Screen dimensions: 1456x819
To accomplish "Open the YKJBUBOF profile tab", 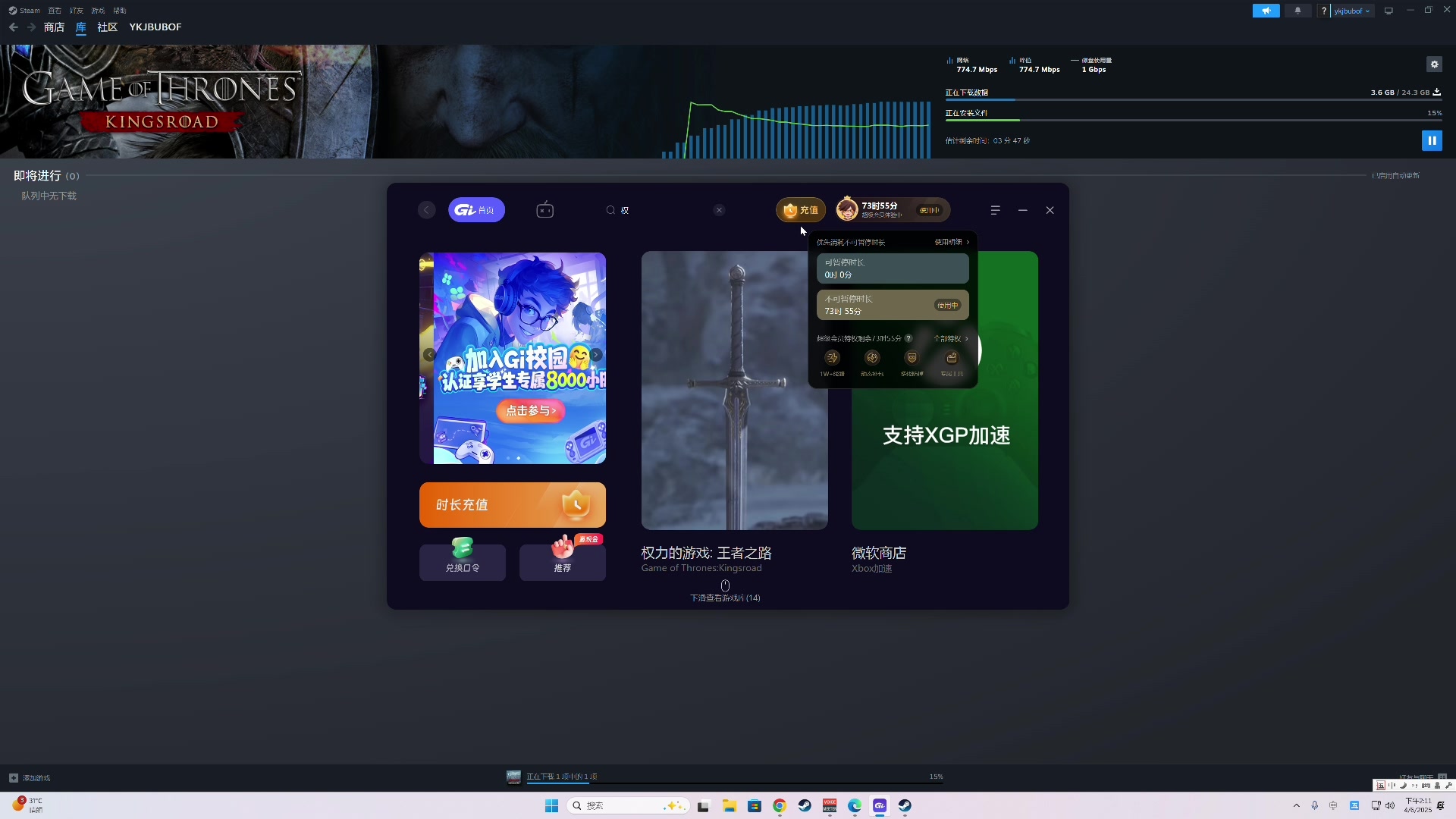I will 155,27.
